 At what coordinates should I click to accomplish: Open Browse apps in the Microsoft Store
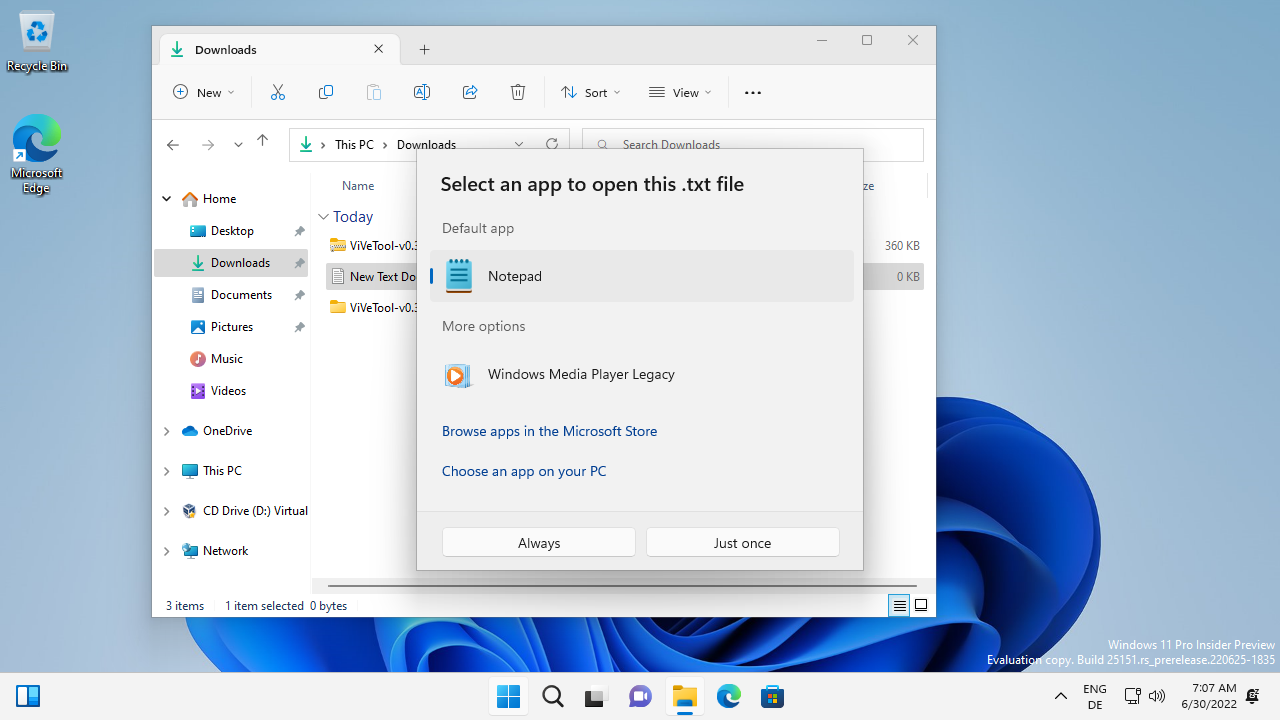(x=549, y=431)
